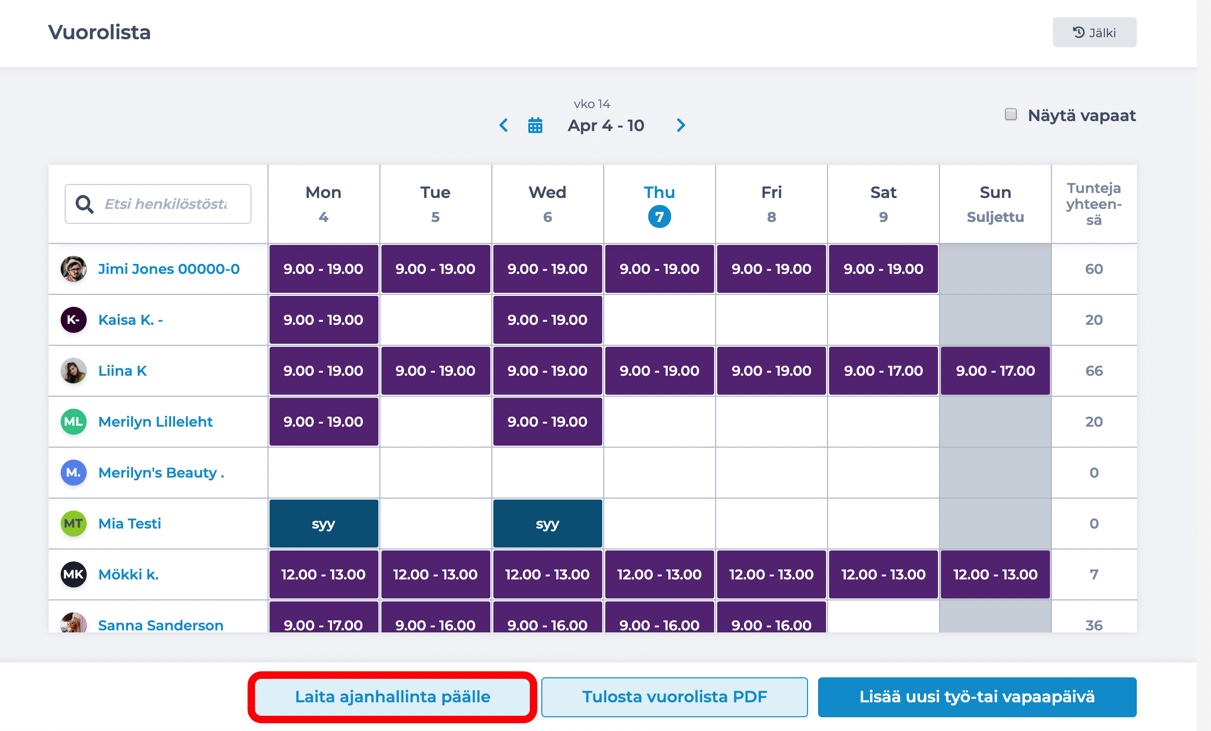The height and width of the screenshot is (731, 1211).
Task: Click the ML avatar for Merilyn Lilleleht
Action: (73, 422)
